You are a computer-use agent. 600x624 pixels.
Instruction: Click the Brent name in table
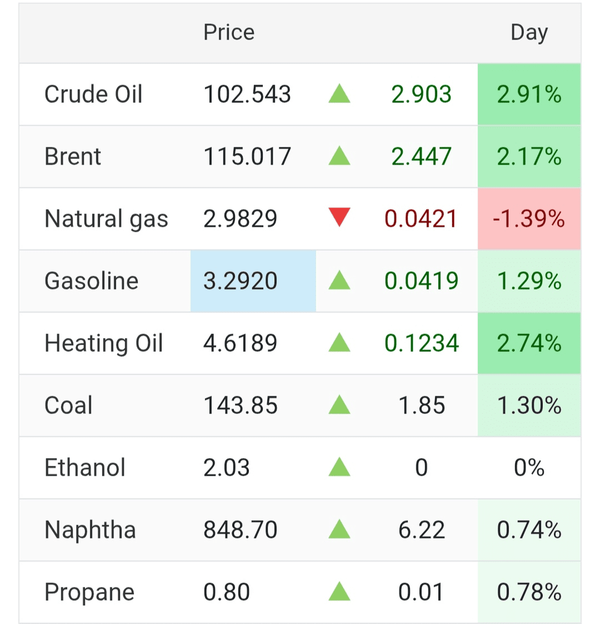tap(72, 157)
